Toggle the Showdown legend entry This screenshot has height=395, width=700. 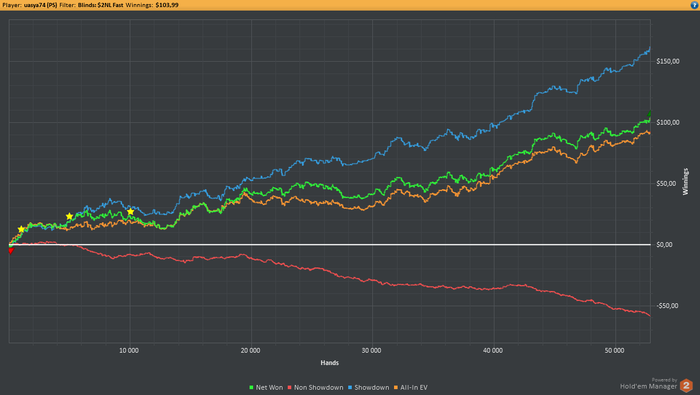[x=368, y=387]
